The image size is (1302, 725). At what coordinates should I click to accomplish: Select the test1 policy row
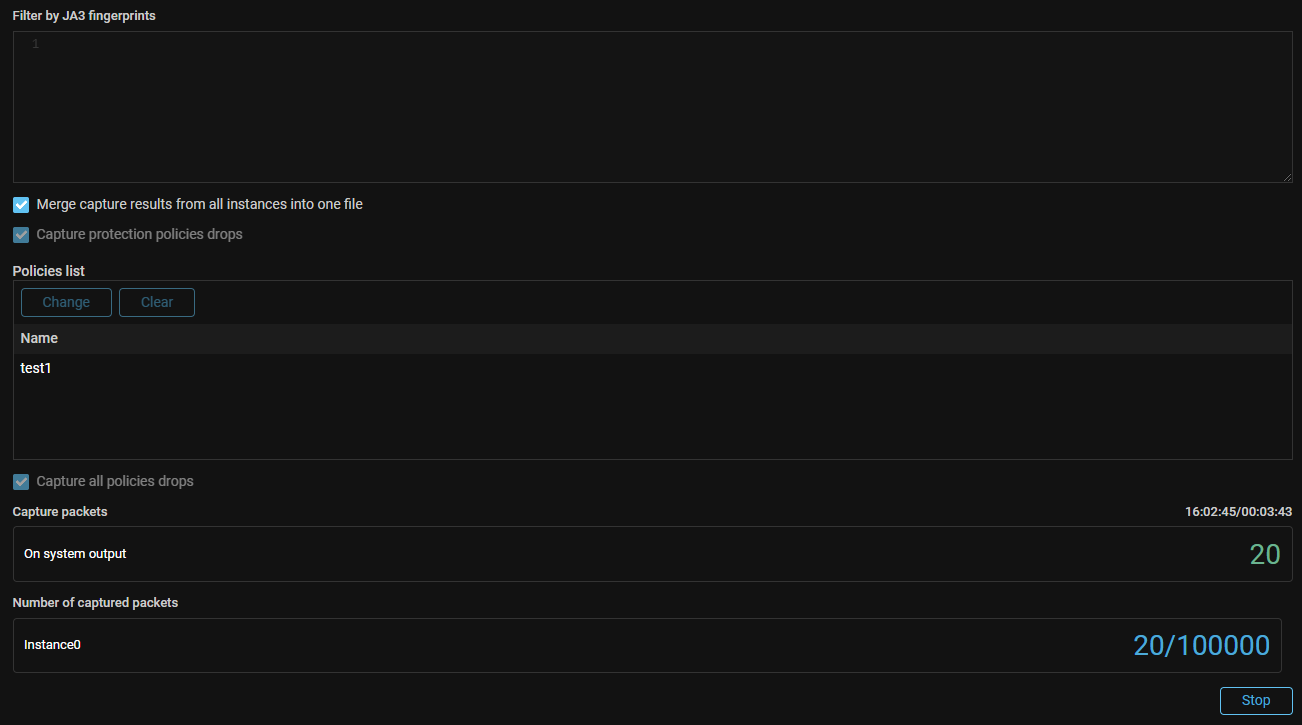click(x=36, y=368)
